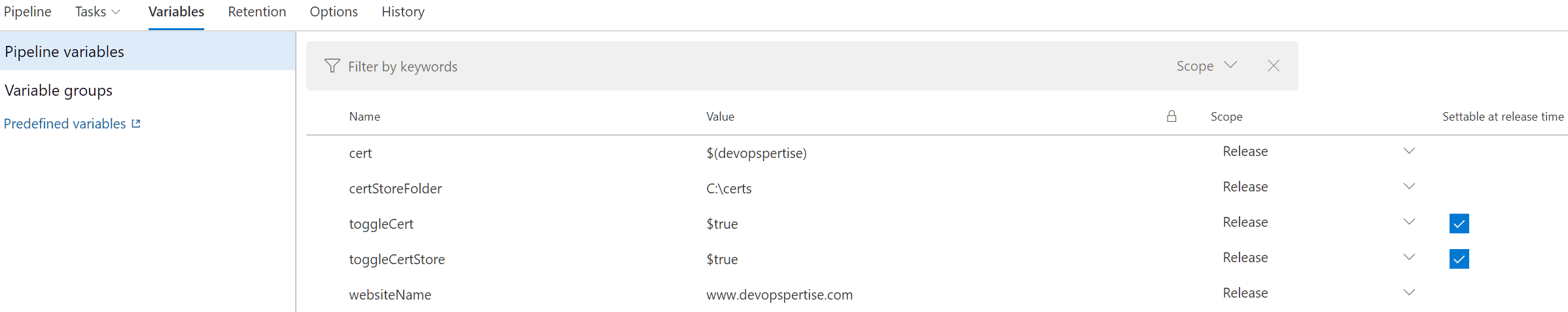Select Pipeline variables in sidebar
The image size is (1568, 312).
click(x=147, y=51)
